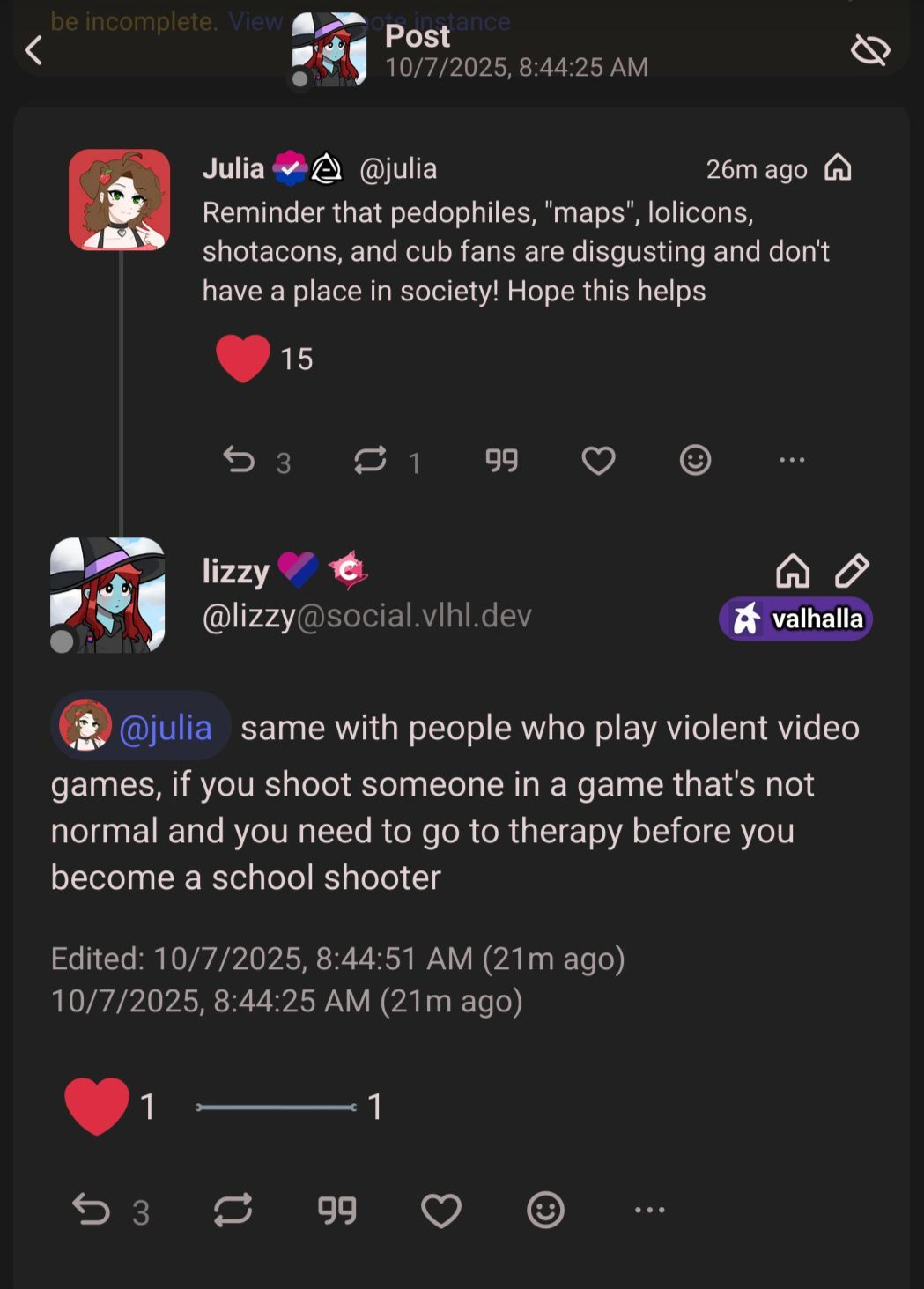Screen dimensions: 924x1289
Task: Open Julia's profile avatar
Action: click(119, 199)
